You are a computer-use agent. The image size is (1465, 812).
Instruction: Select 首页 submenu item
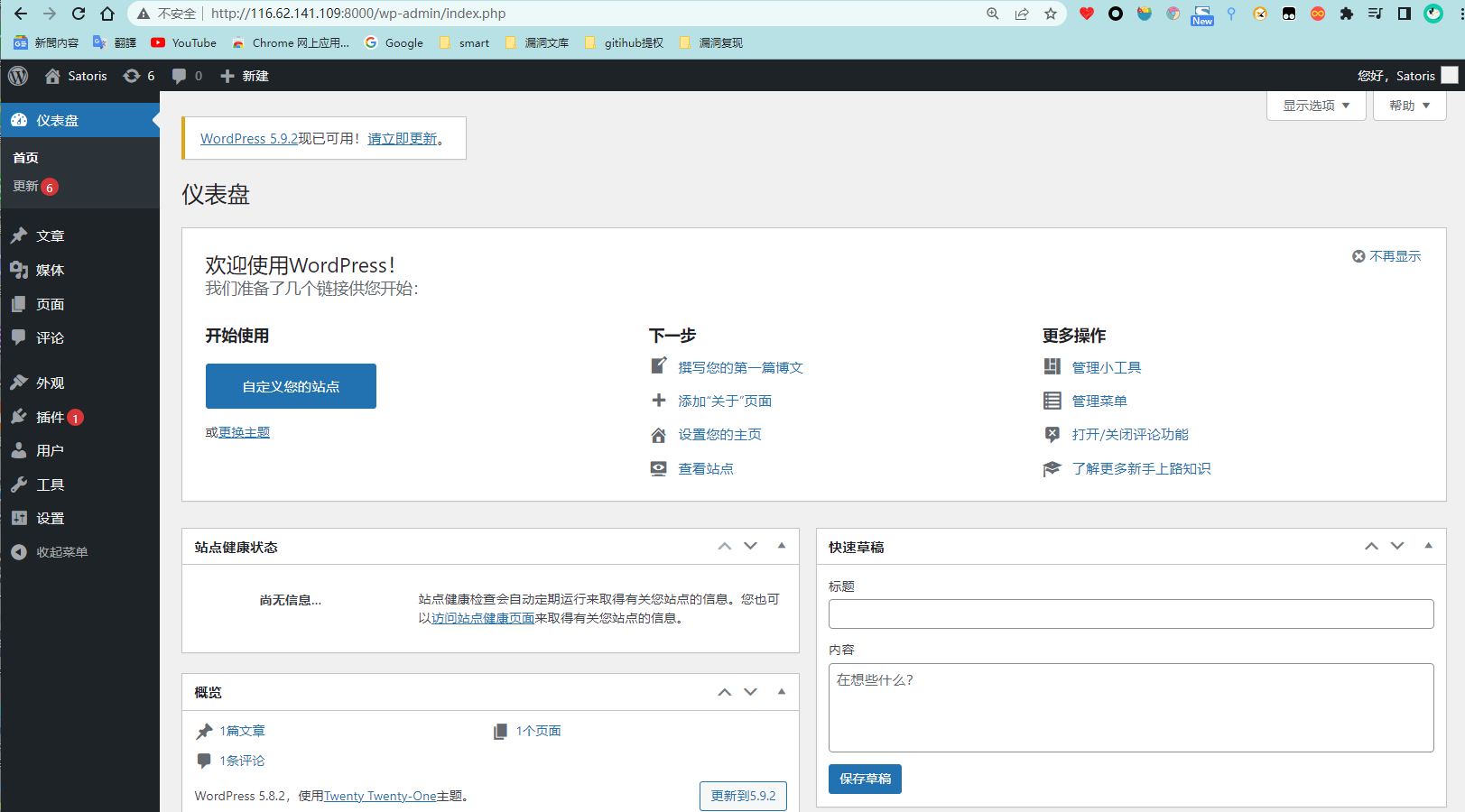(x=25, y=157)
